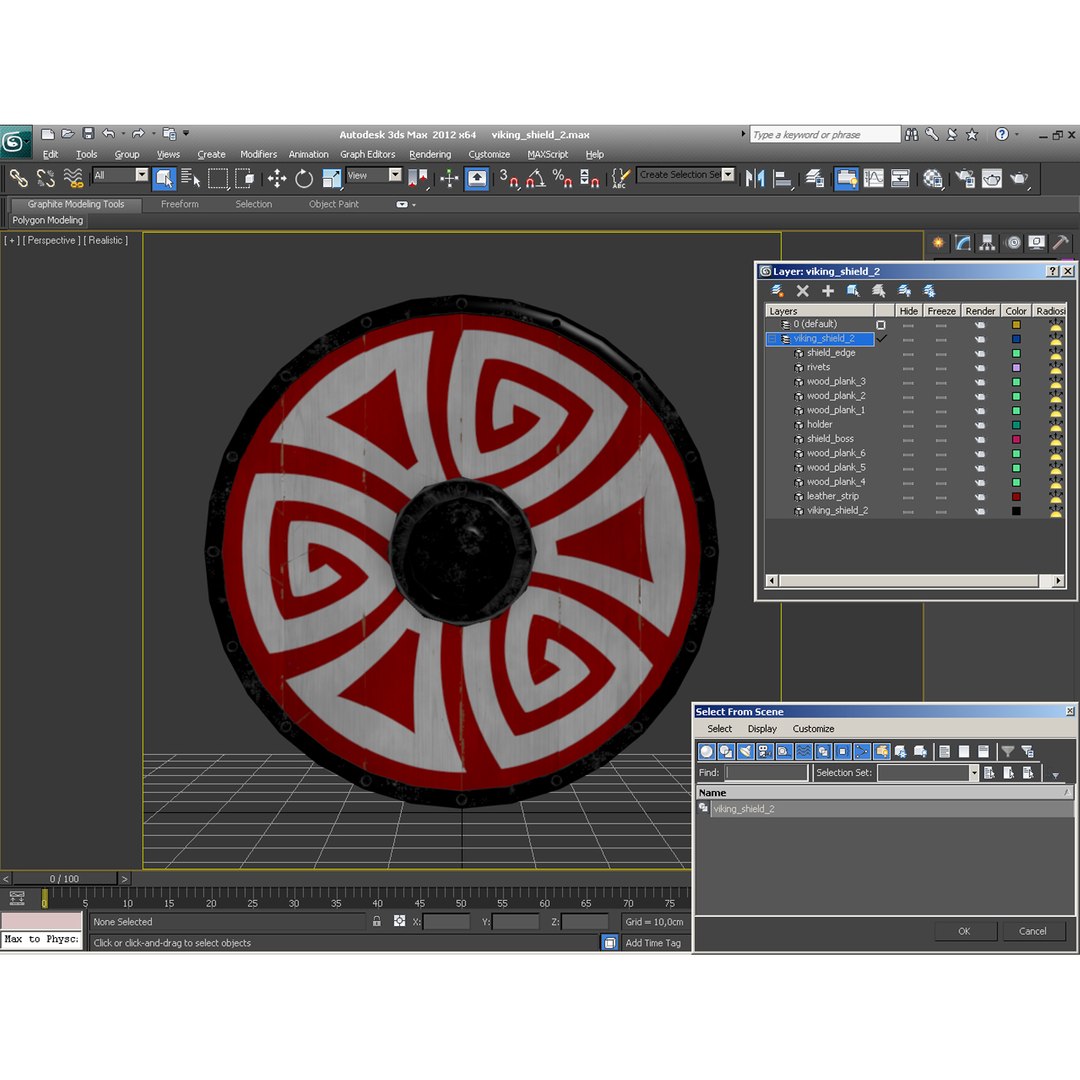Open Display menu in Select From Scene
This screenshot has height=1080, width=1080.
coord(762,729)
